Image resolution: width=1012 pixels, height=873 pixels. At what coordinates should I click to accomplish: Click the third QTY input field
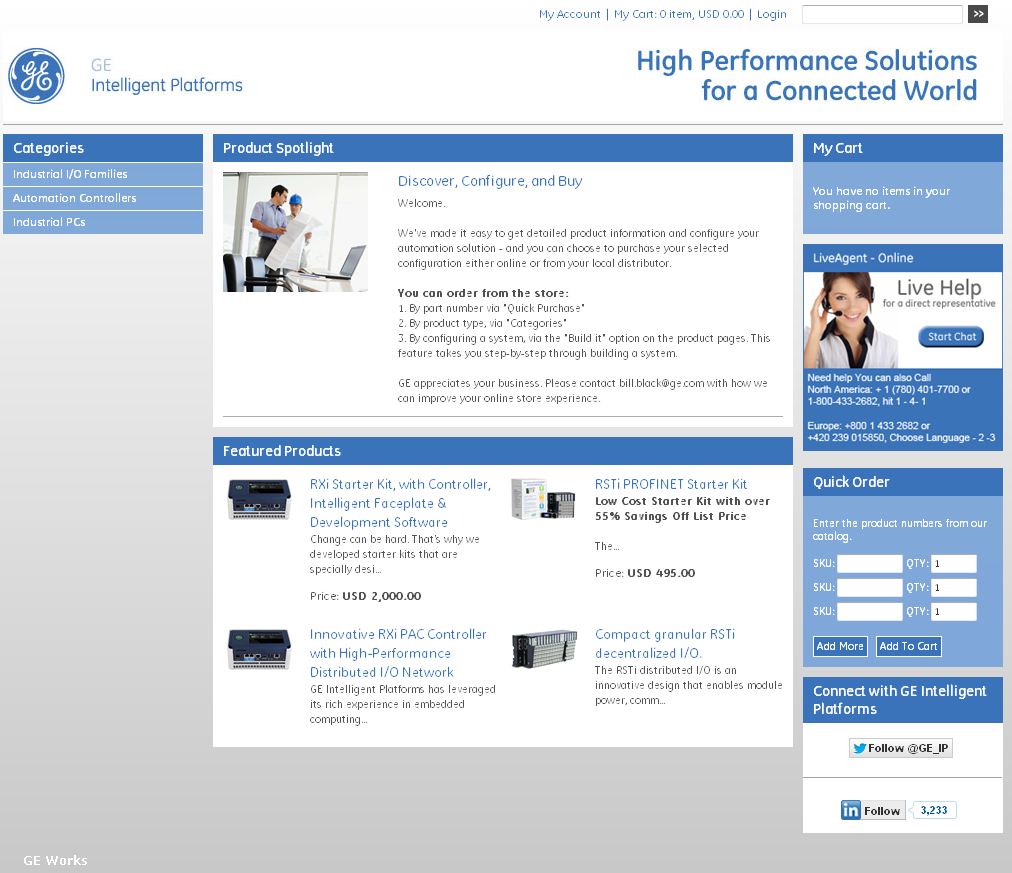[953, 611]
